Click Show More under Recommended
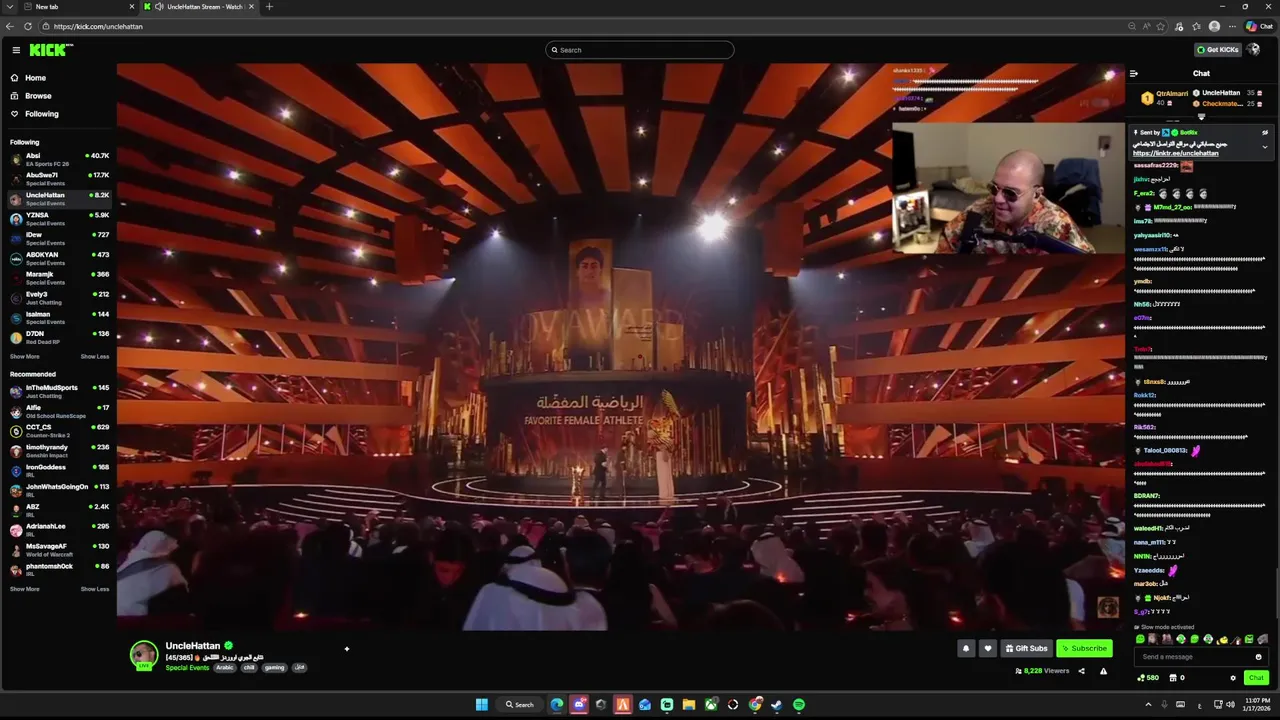1280x720 pixels. (25, 589)
